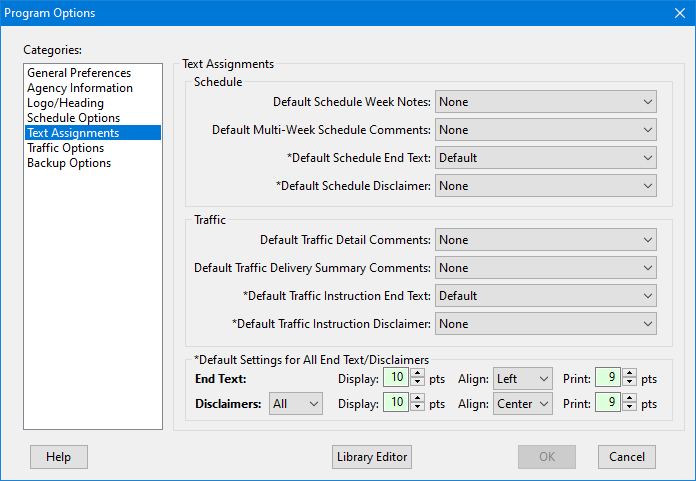Viewport: 696px width, 481px height.
Task: Open Default Traffic Detail Comments dropdown
Action: (546, 240)
